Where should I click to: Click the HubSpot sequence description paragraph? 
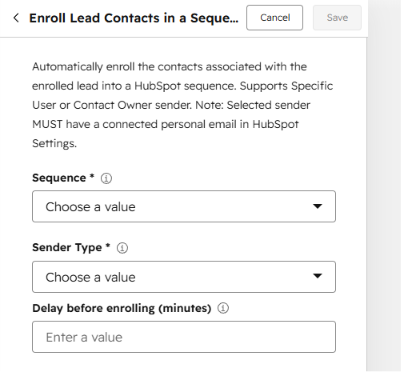tap(183, 105)
